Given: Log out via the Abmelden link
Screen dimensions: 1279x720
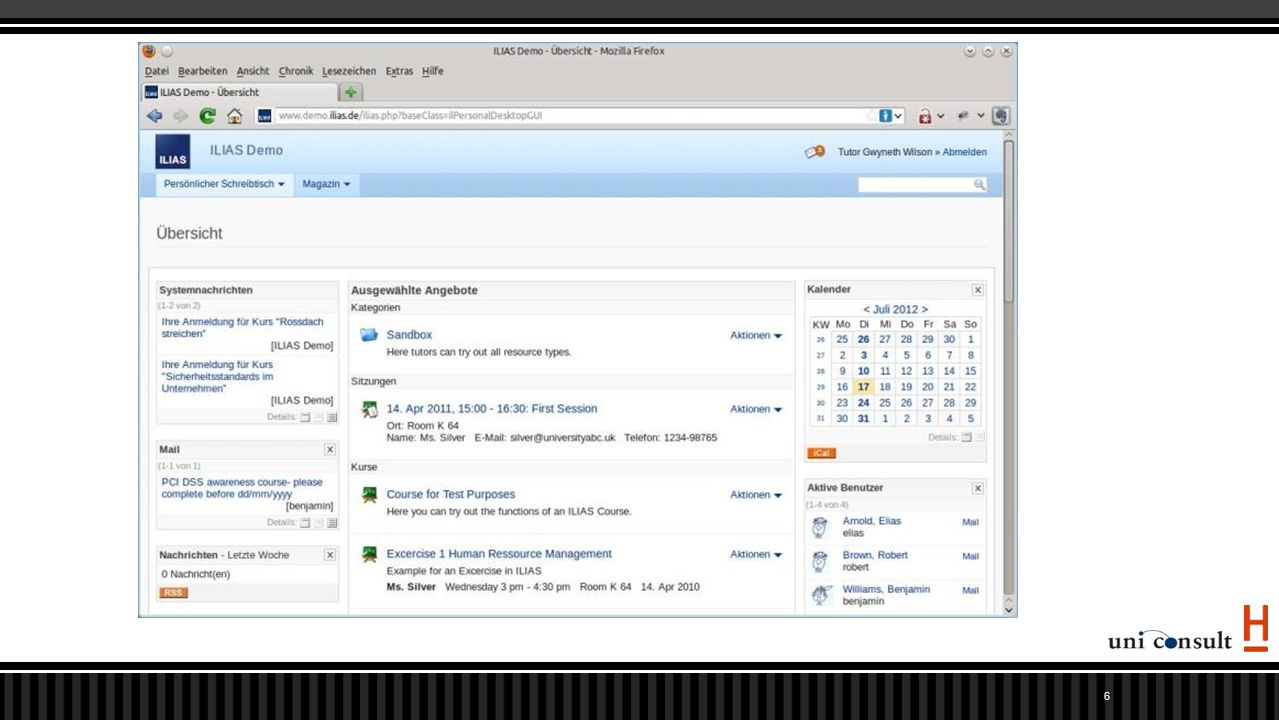Looking at the screenshot, I should click(964, 152).
